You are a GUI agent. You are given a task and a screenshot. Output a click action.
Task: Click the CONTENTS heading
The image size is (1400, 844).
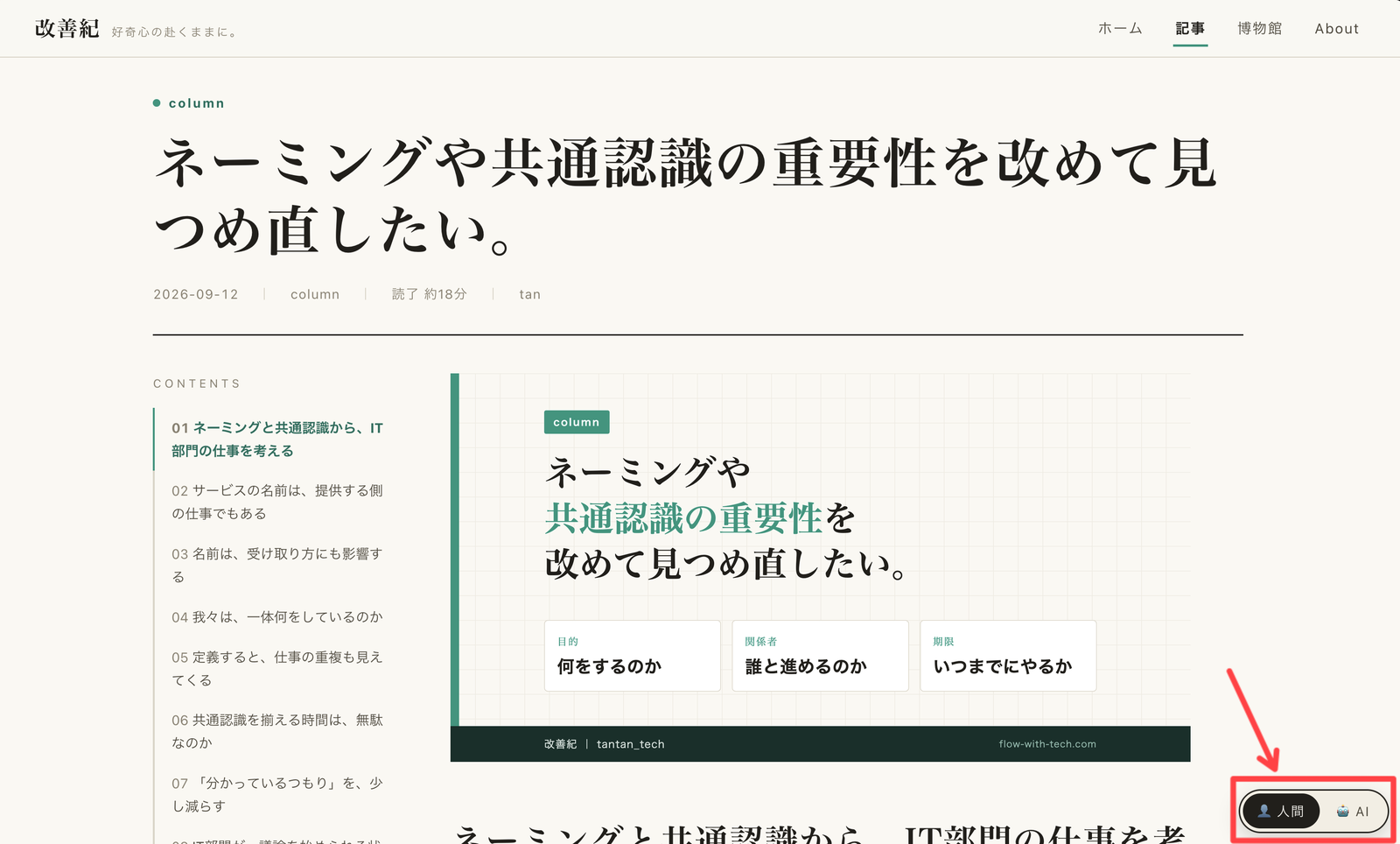coord(197,383)
